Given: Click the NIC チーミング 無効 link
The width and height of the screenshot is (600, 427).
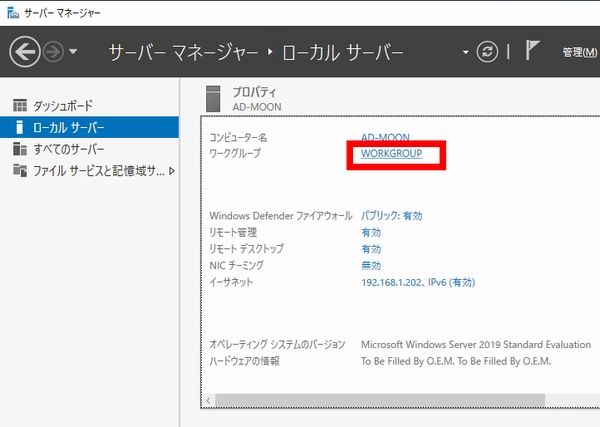Looking at the screenshot, I should (x=371, y=266).
